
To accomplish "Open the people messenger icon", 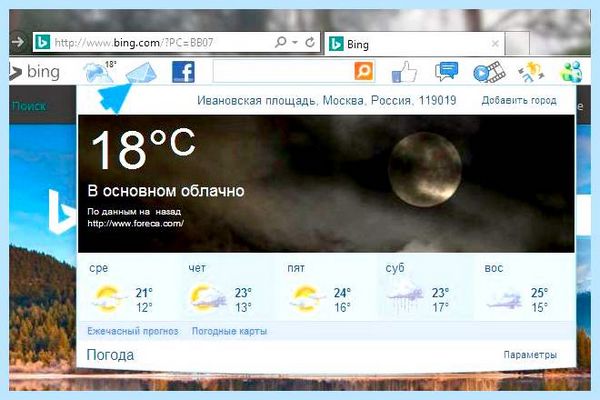I will click(572, 72).
